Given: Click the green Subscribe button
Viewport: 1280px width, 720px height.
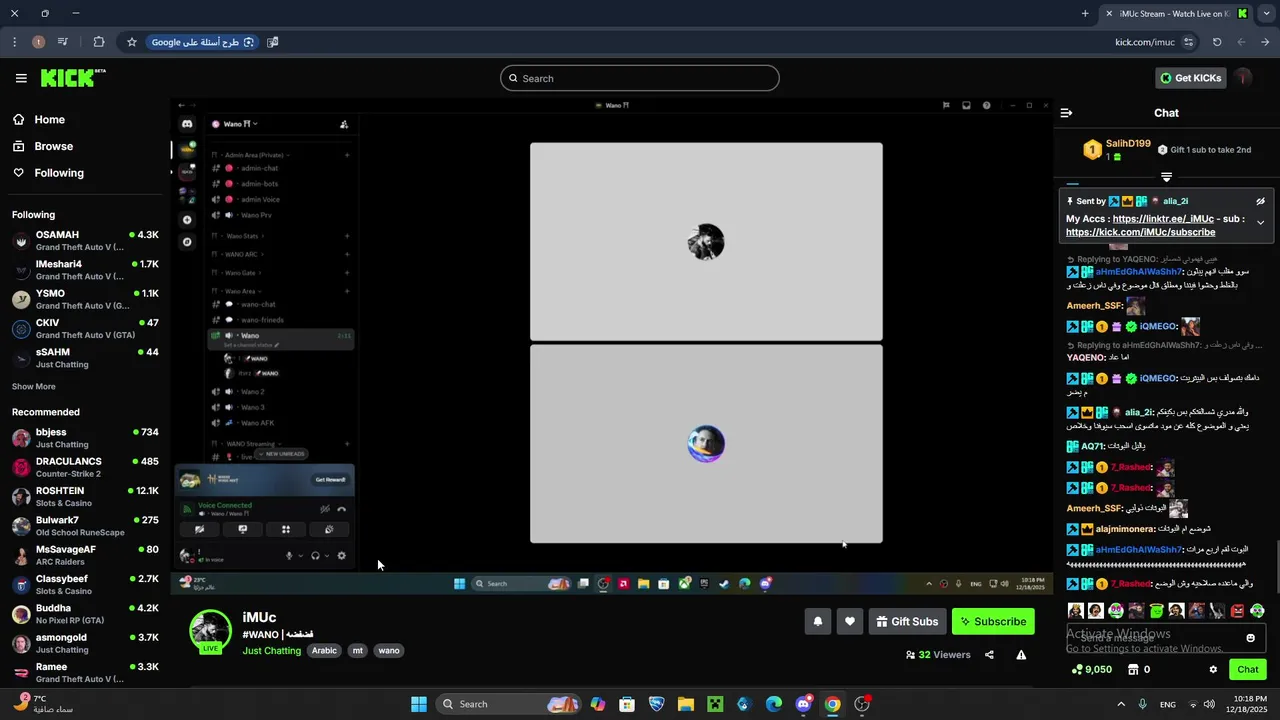Looking at the screenshot, I should click(x=993, y=621).
